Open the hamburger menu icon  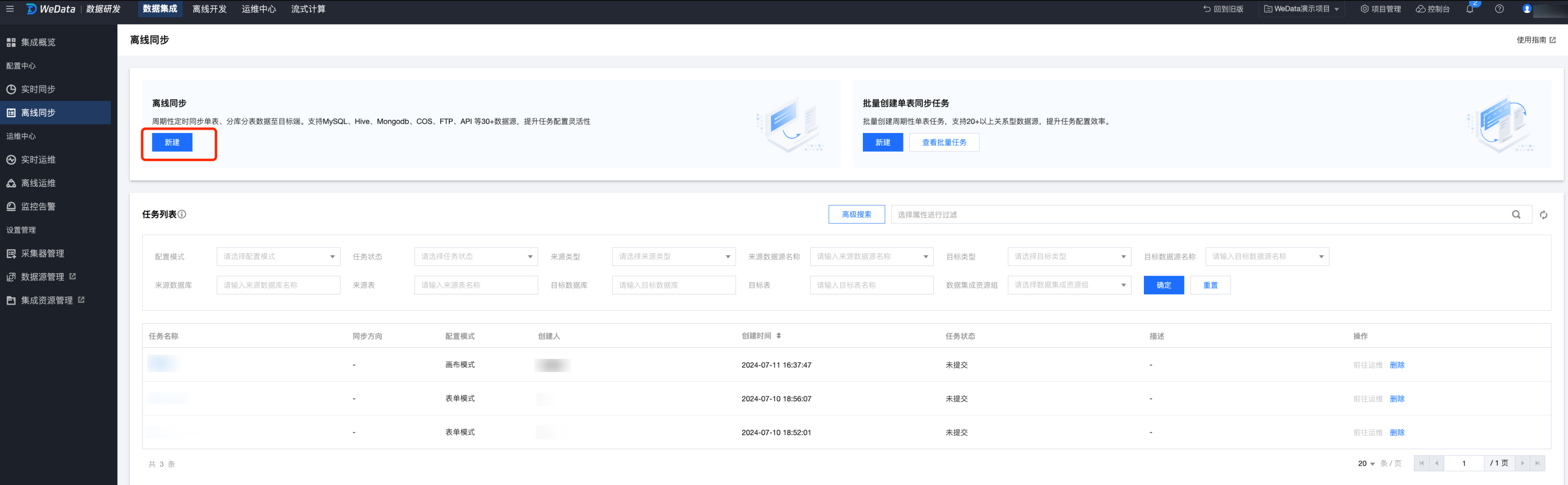point(10,9)
